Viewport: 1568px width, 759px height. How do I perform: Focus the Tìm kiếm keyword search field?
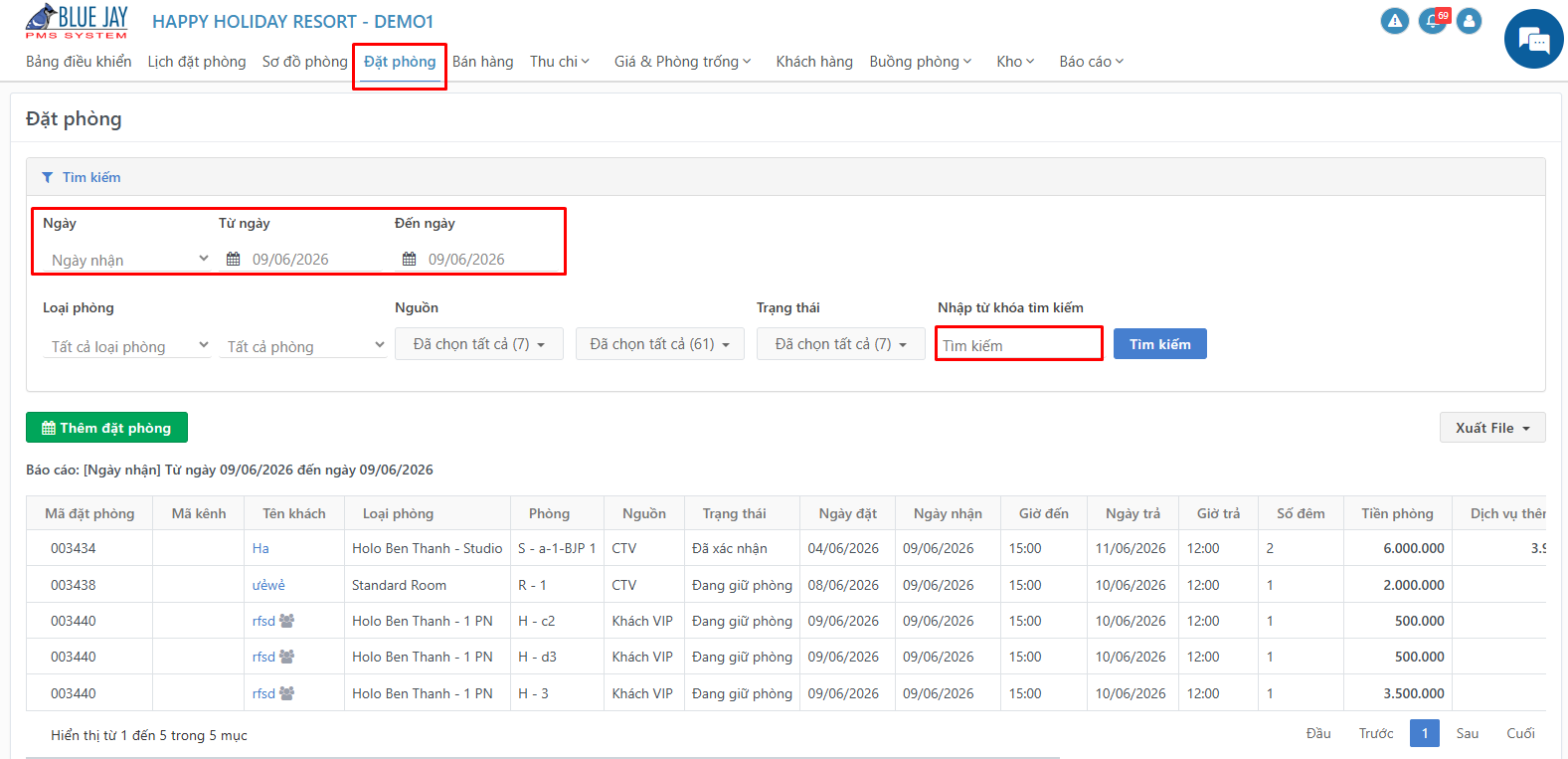pyautogui.click(x=1019, y=345)
